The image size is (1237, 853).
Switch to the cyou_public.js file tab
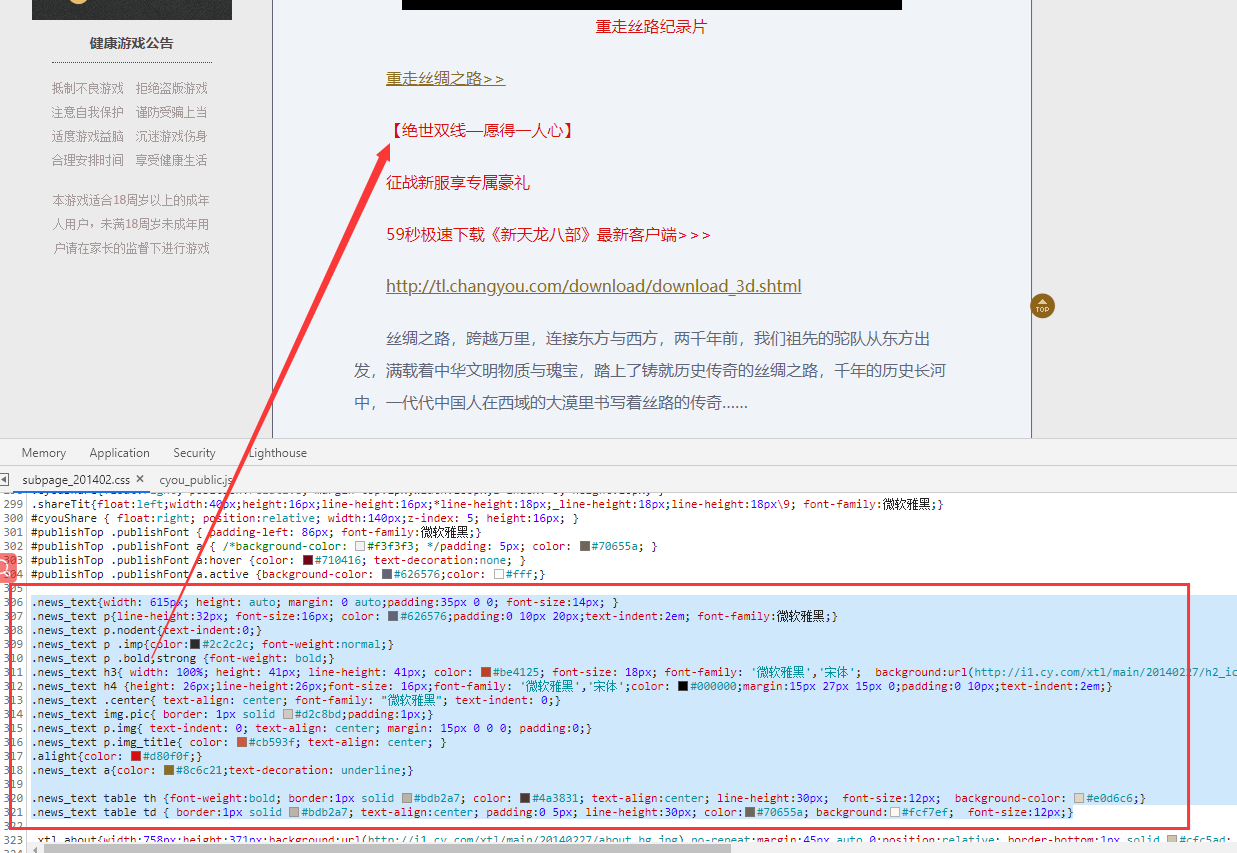coord(196,480)
